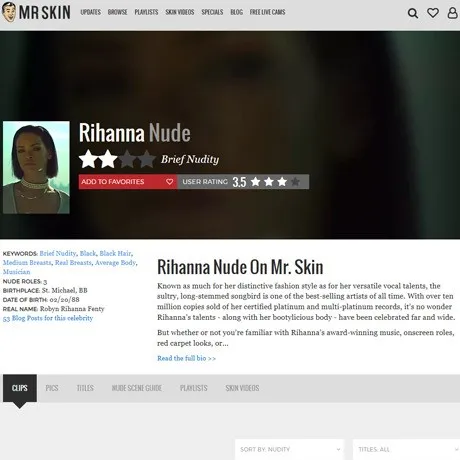Expand the Titles All dropdown
Image resolution: width=460 pixels, height=460 pixels.
coord(406,449)
